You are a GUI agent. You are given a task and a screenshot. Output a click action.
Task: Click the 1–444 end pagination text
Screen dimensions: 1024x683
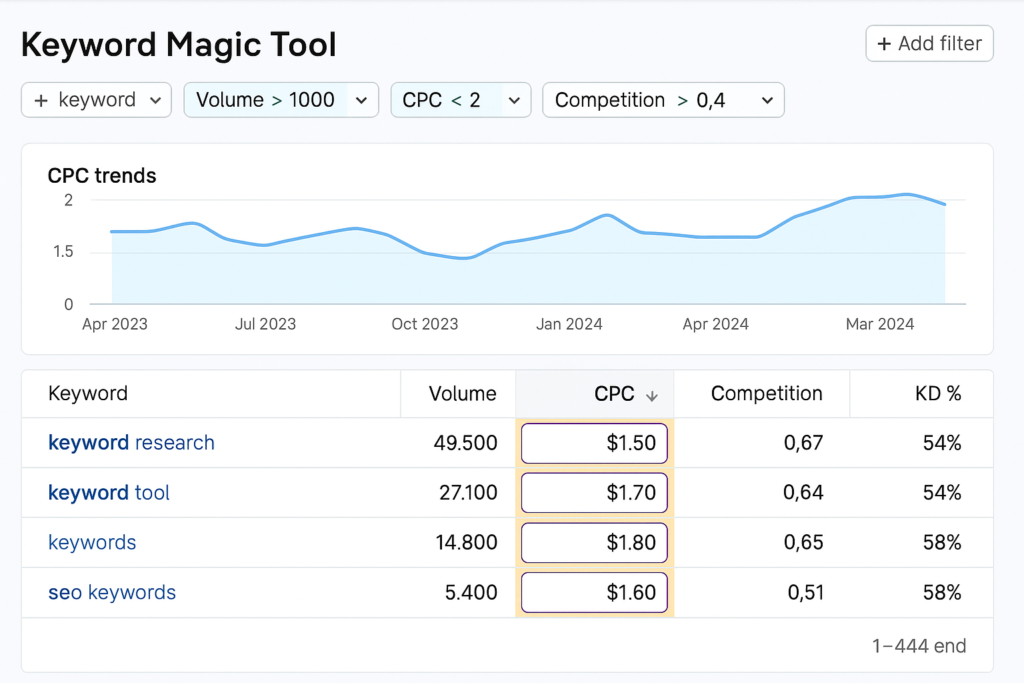pos(919,646)
